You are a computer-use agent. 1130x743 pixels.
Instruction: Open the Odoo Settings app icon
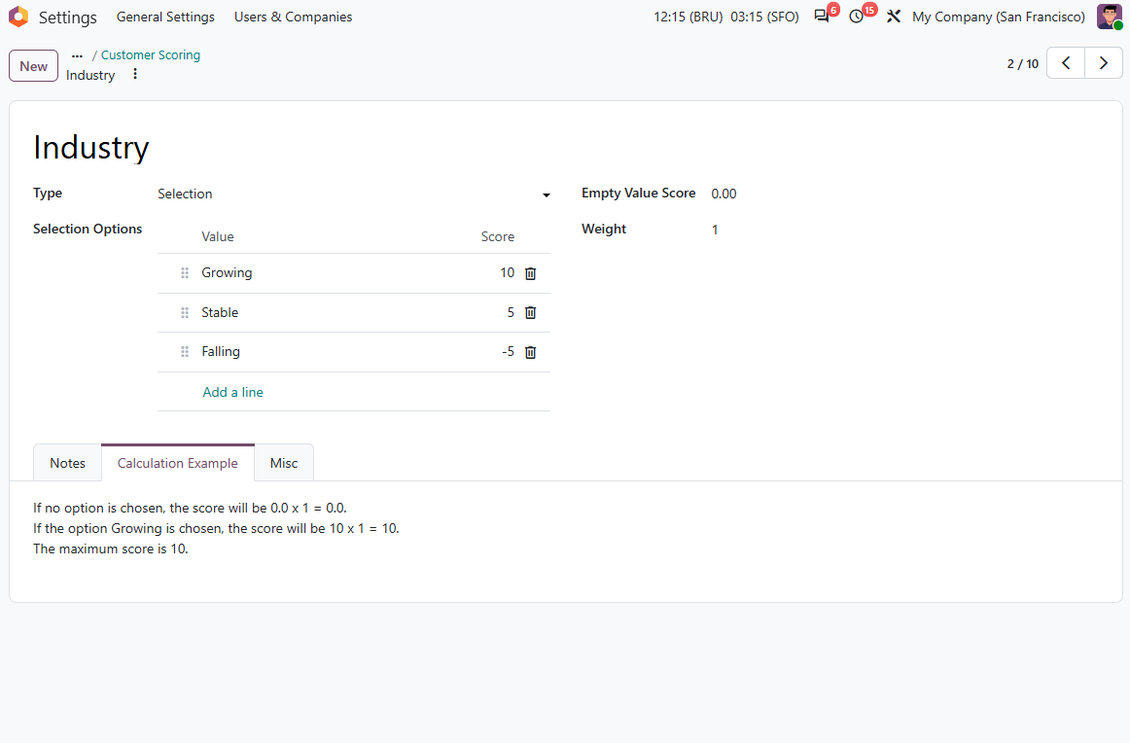point(18,17)
